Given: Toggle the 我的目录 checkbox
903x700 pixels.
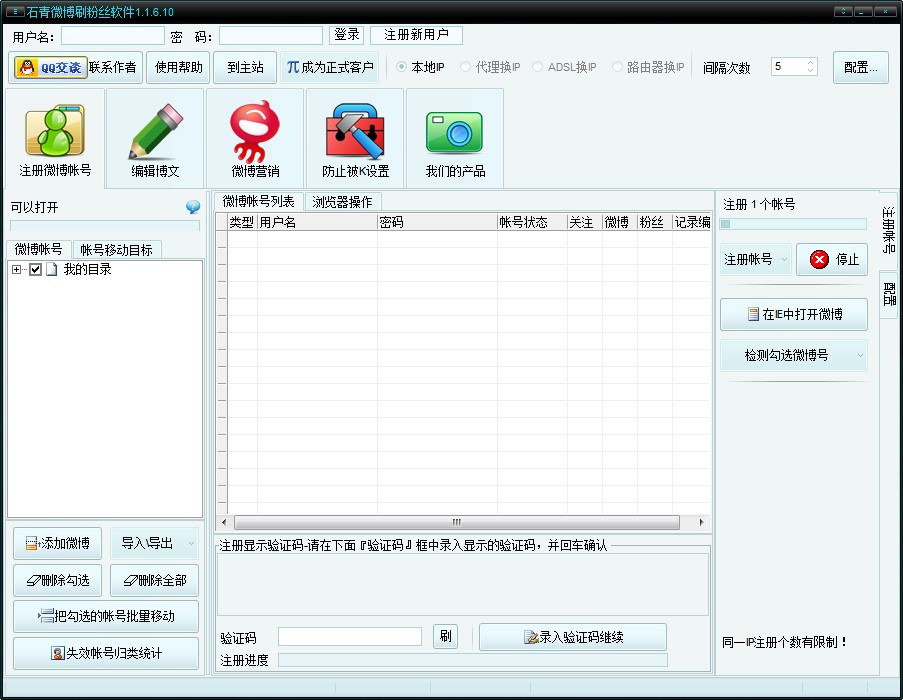Looking at the screenshot, I should coord(35,270).
